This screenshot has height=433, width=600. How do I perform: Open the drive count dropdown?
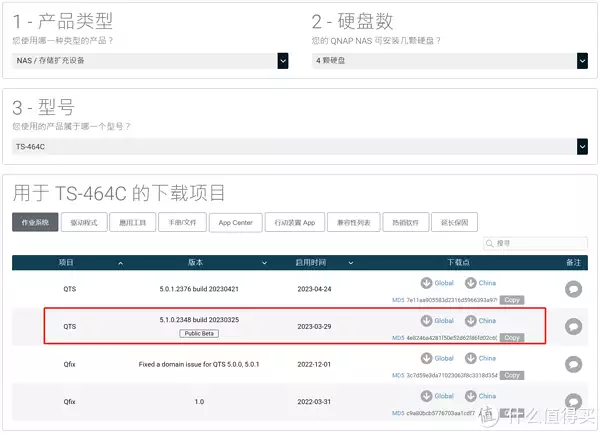coord(450,61)
